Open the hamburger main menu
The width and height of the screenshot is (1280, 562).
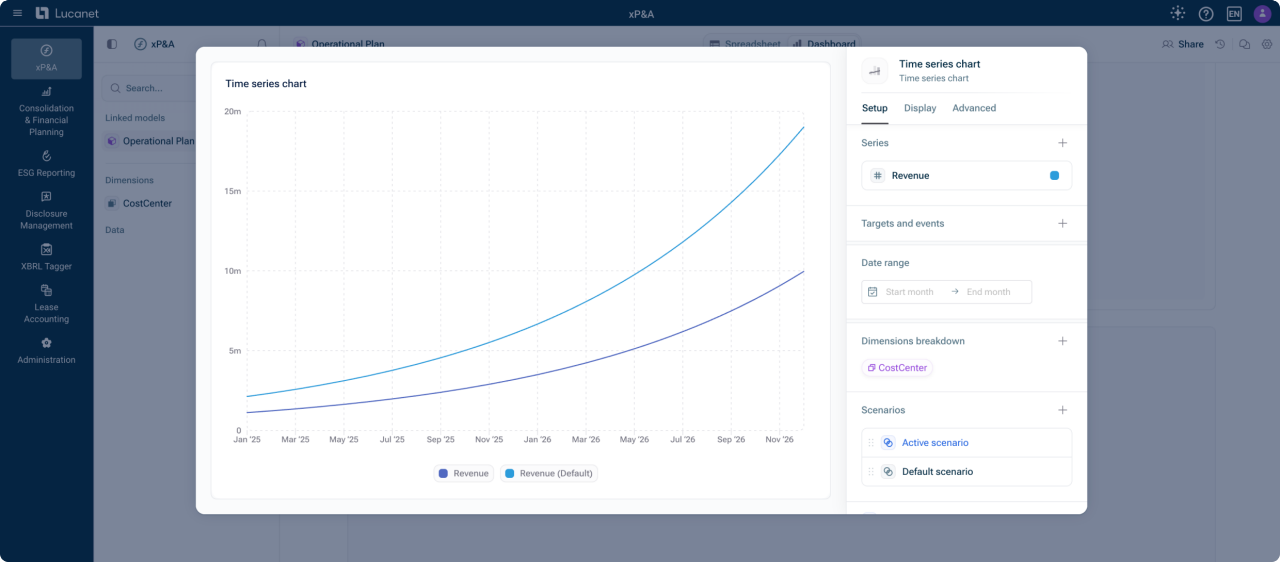tap(17, 13)
